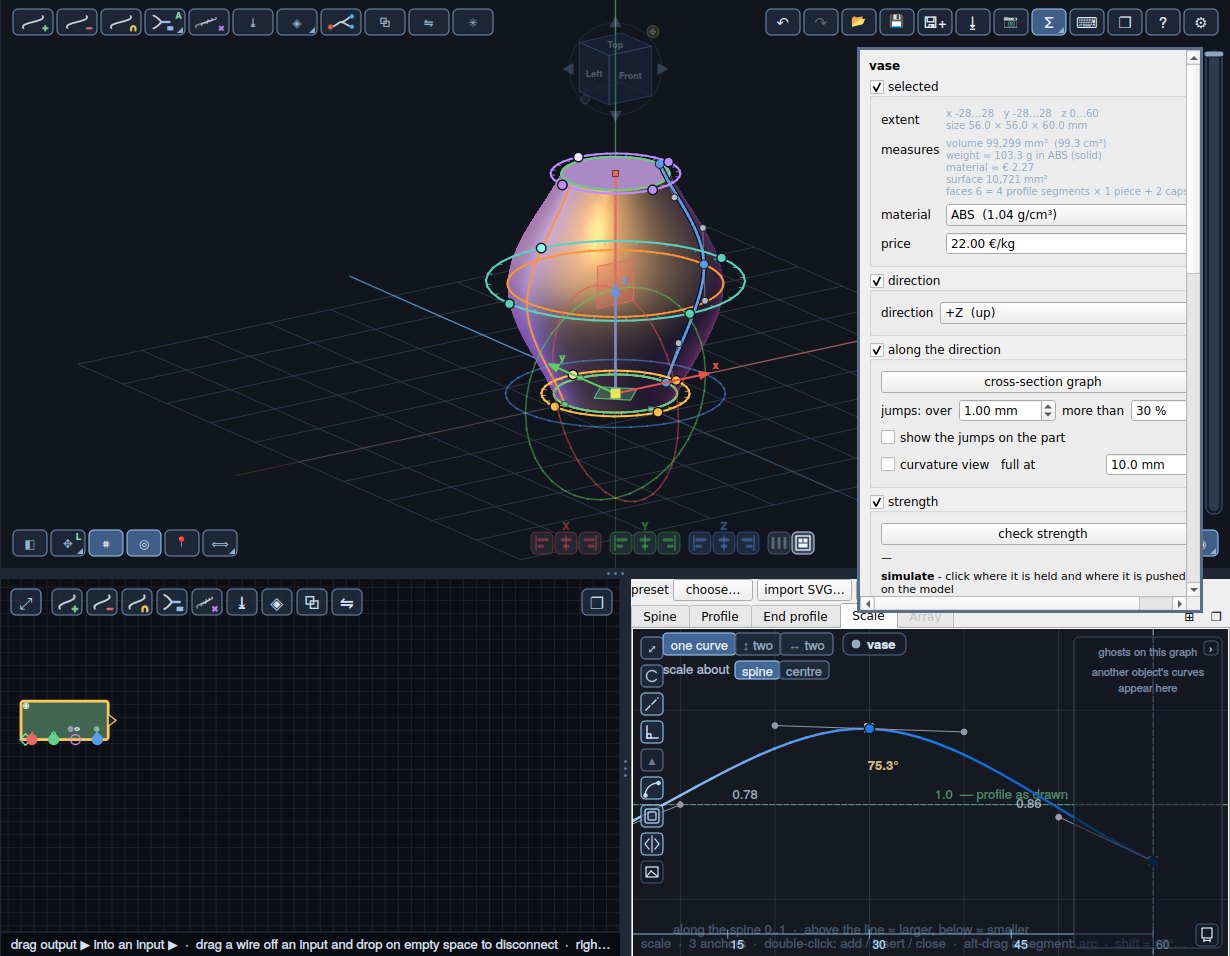Select the green node in the node editor
This screenshot has height=956, width=1230.
pyautogui.click(x=65, y=720)
